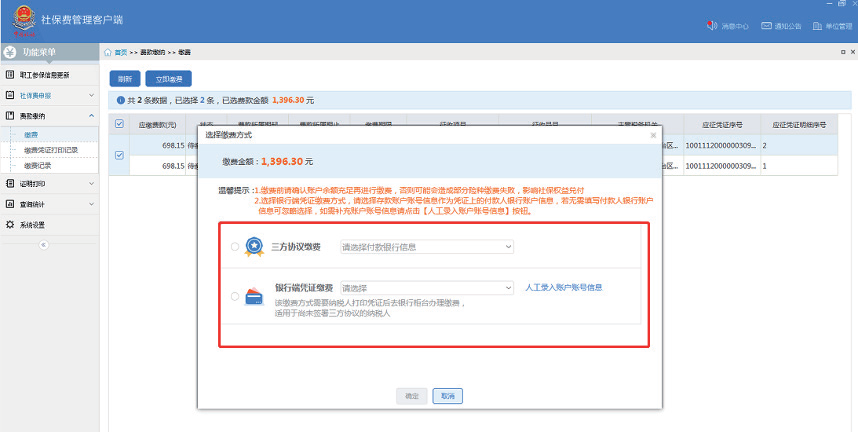Click the home icon in breadcrumb

pos(108,50)
